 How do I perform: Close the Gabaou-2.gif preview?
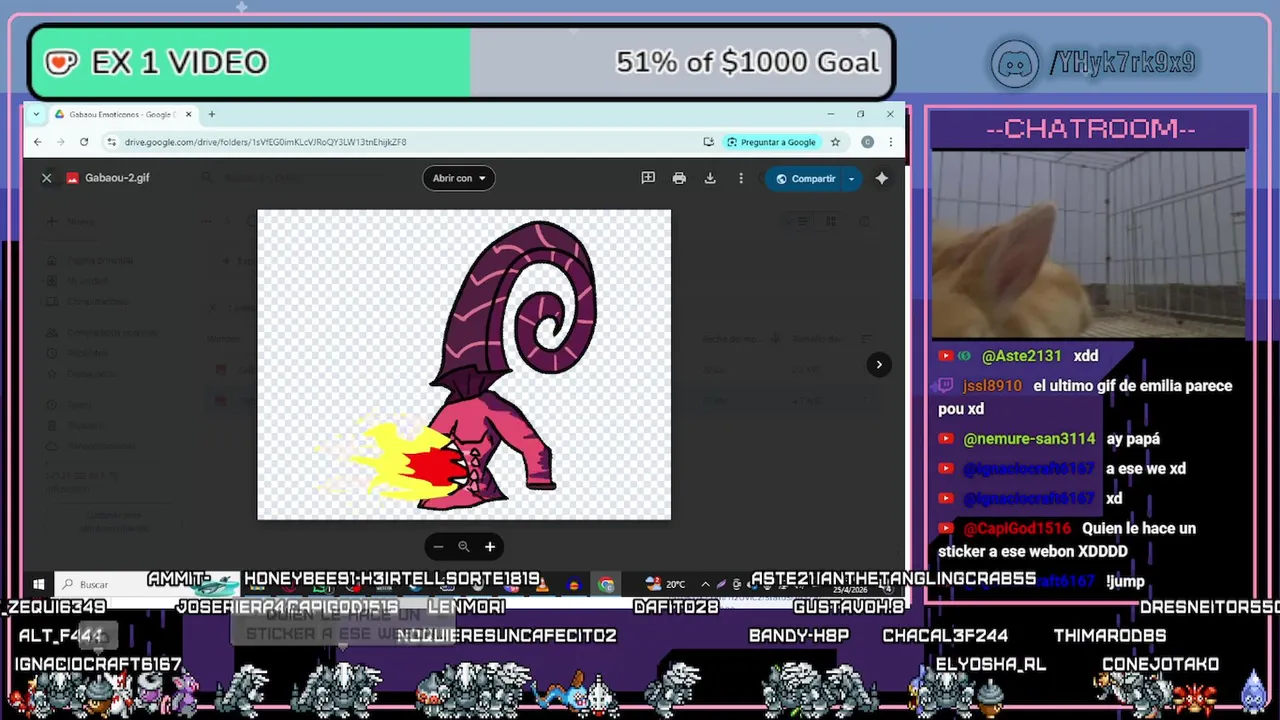pos(46,178)
